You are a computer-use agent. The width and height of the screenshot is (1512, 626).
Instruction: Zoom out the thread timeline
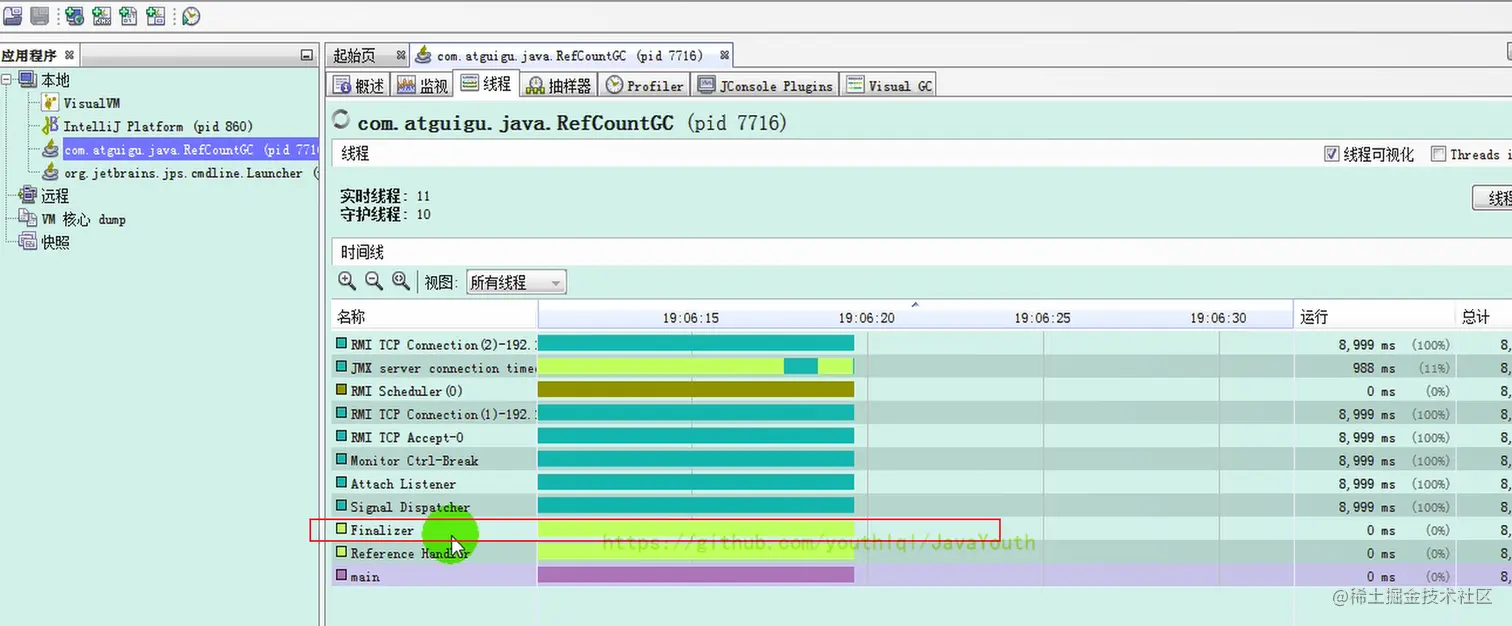(x=374, y=281)
